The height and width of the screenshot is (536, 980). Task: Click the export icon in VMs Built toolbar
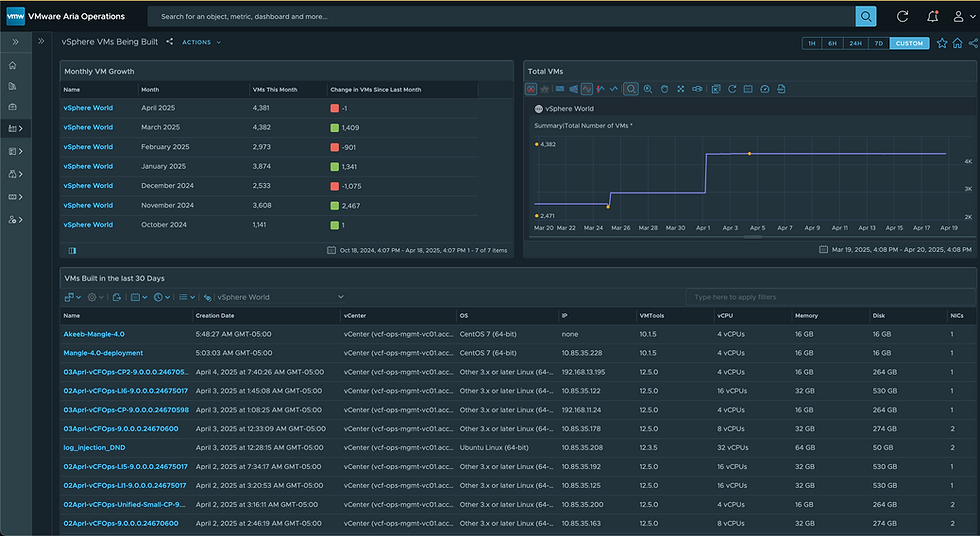tap(117, 297)
